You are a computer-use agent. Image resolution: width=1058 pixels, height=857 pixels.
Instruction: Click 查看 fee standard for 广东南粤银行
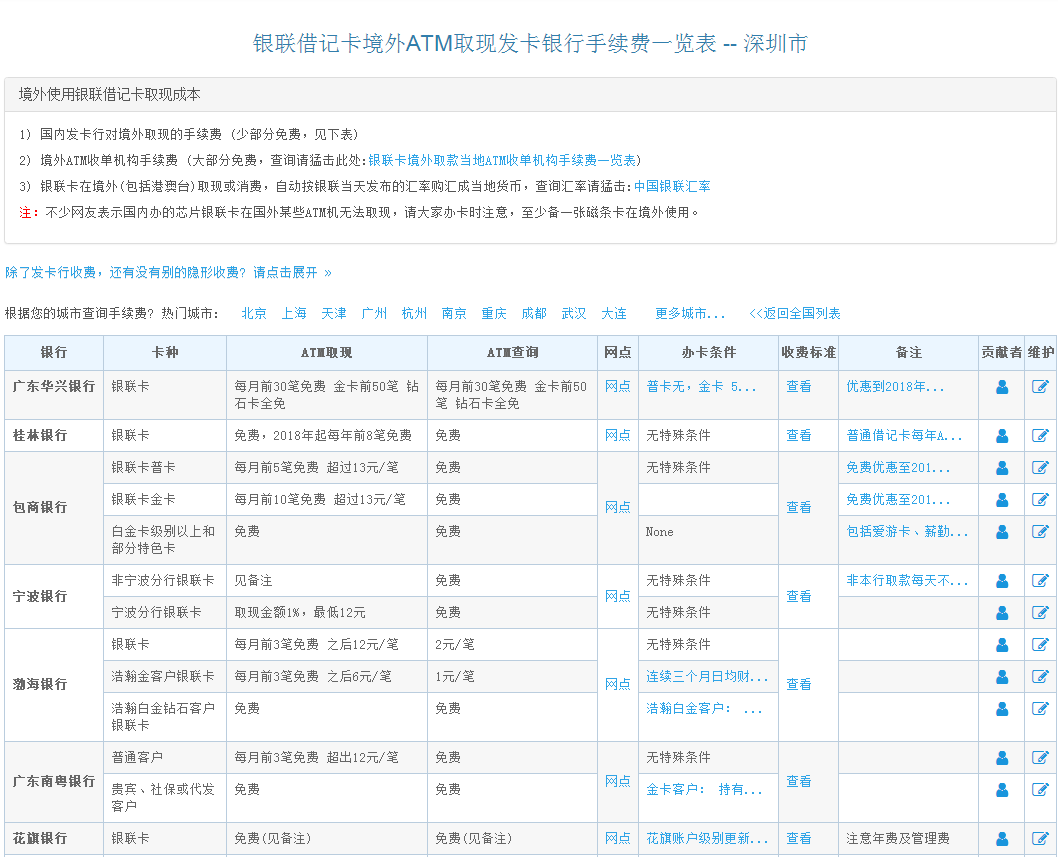(799, 781)
